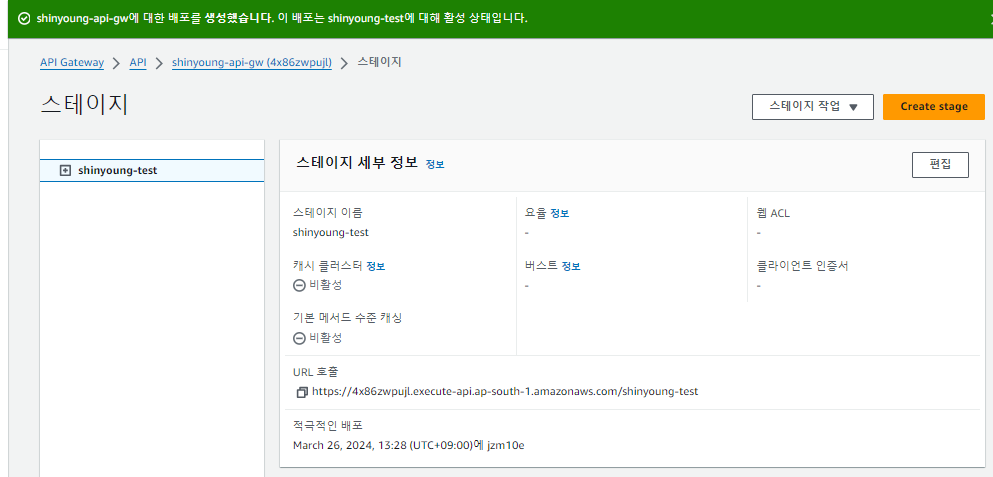Click the 스테이지 이름 value shinyoung-test

331,232
